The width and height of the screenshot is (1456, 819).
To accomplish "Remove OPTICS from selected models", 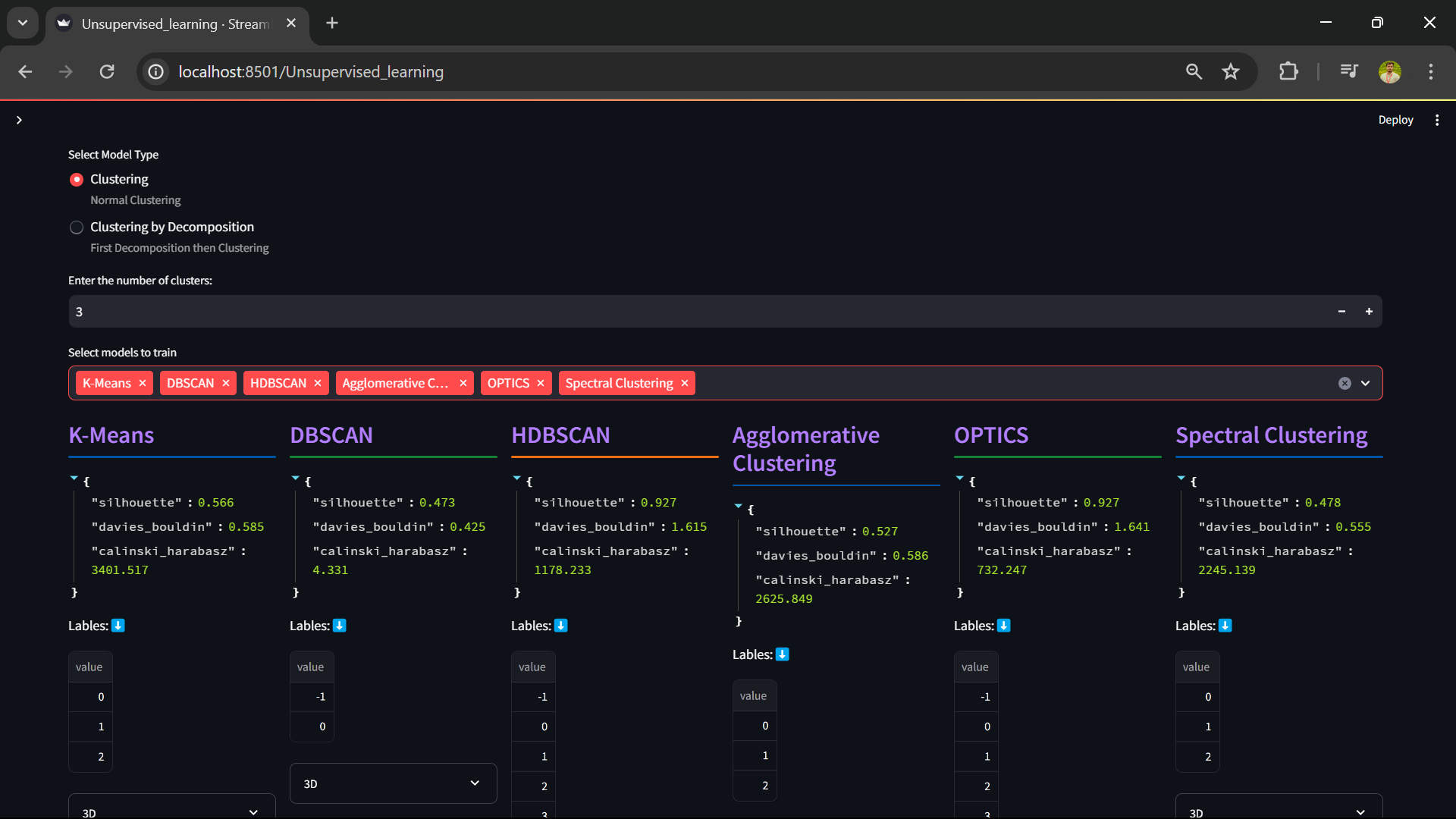I will 541,383.
